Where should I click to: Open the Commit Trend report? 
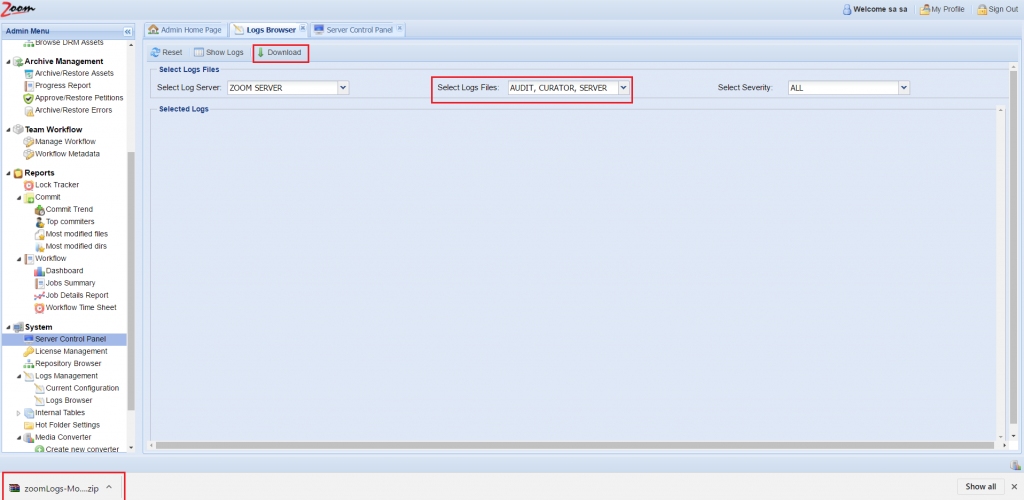[68, 209]
